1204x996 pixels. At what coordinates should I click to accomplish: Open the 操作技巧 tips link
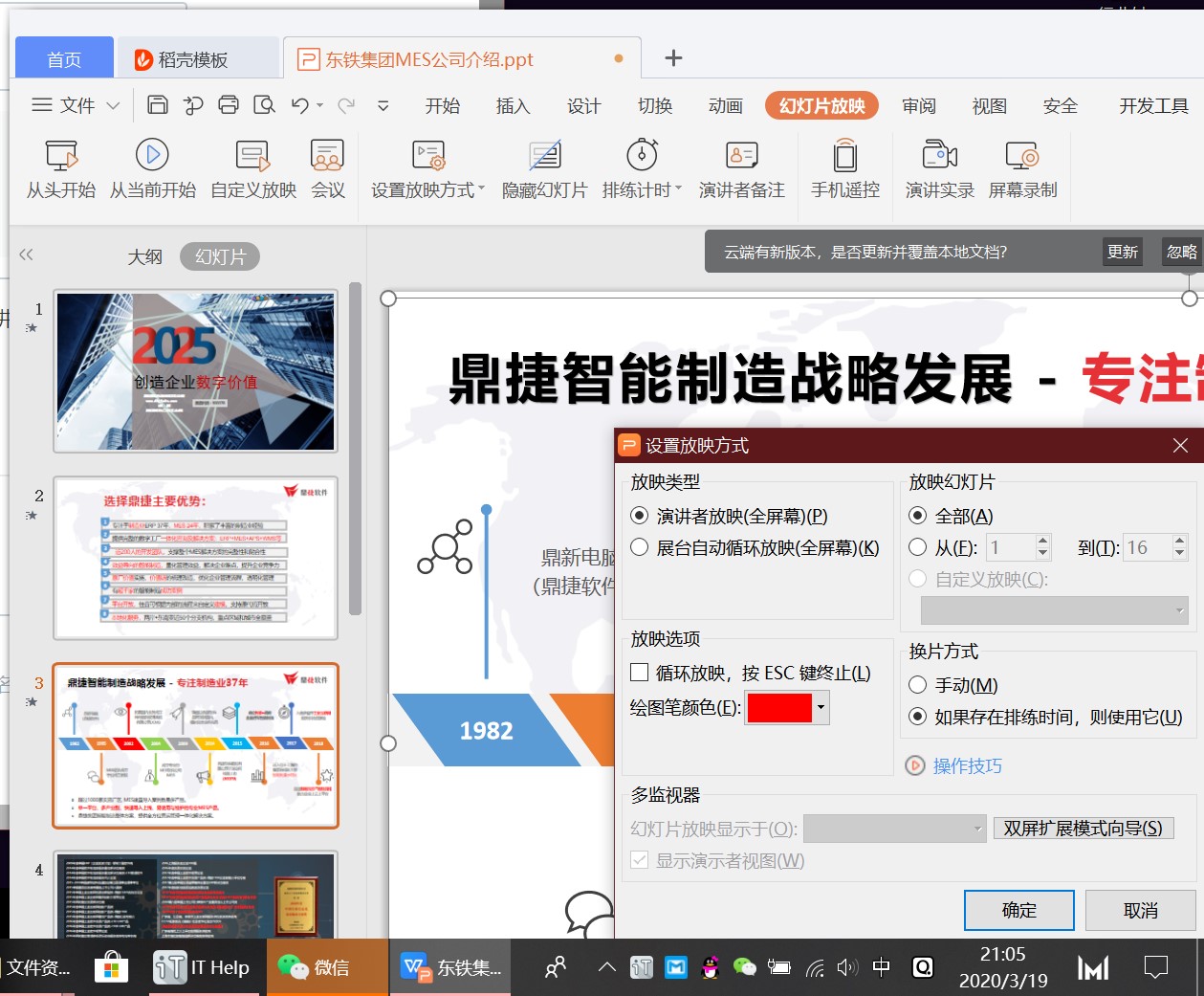click(968, 765)
